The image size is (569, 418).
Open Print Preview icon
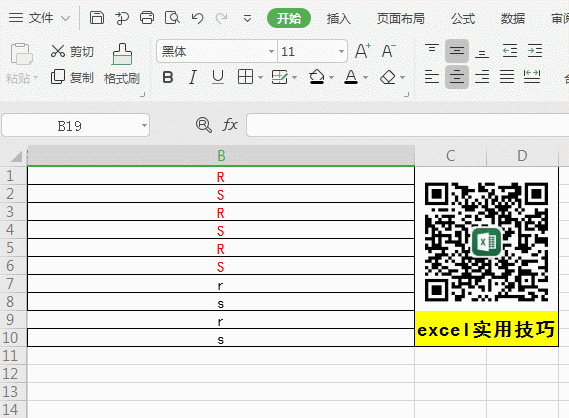[172, 17]
